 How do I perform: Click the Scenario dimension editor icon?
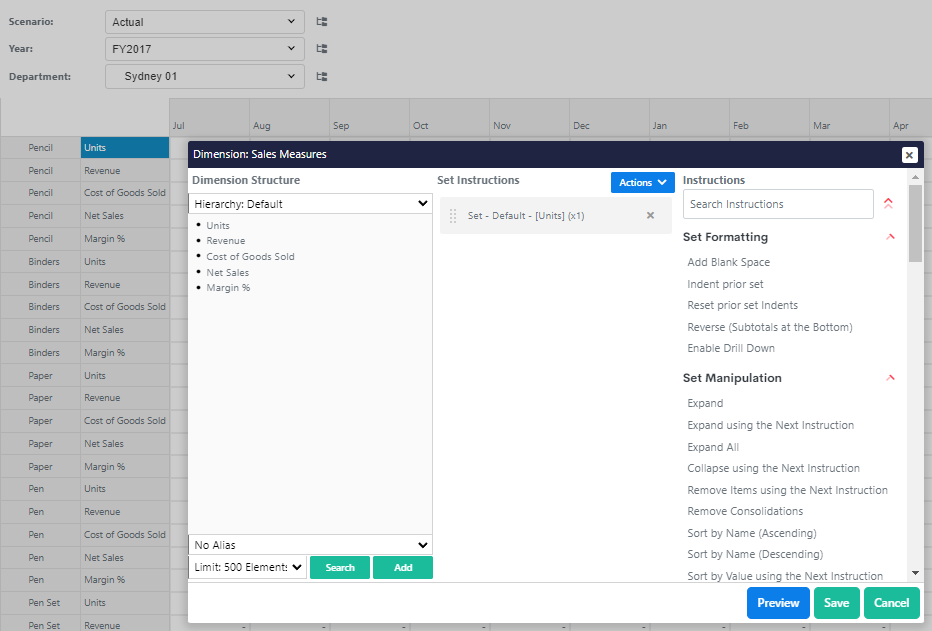coord(322,21)
